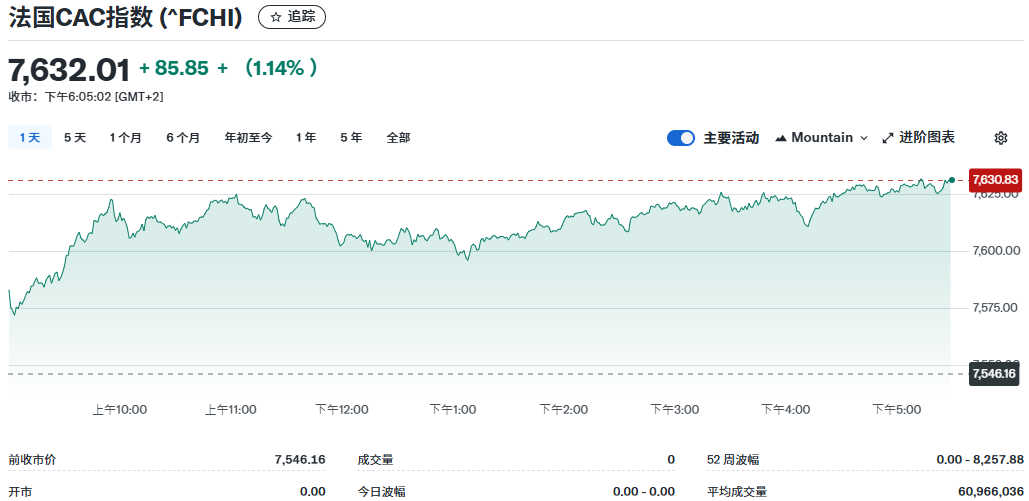1029x501 pixels.
Task: Click the 上午10:00 time axis label
Action: 119,410
